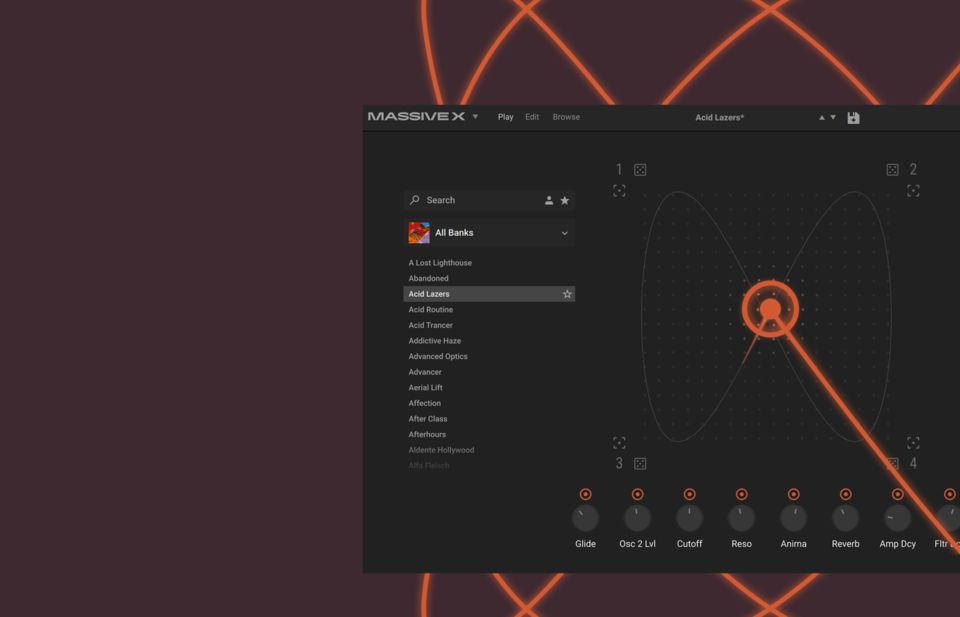Image resolution: width=960 pixels, height=617 pixels.
Task: Select the Acid Routine preset
Action: 430,310
